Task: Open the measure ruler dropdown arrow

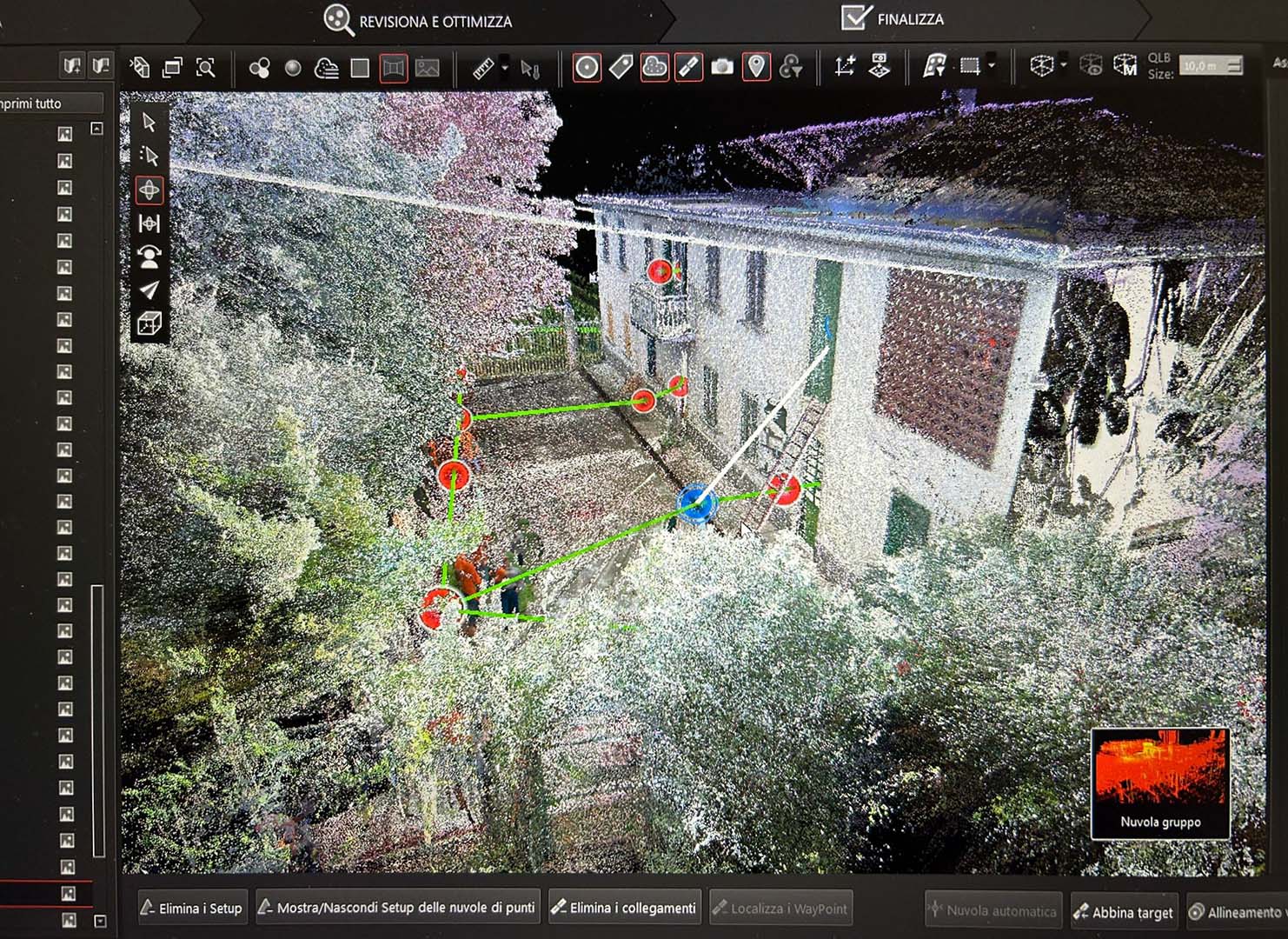Action: coord(505,68)
